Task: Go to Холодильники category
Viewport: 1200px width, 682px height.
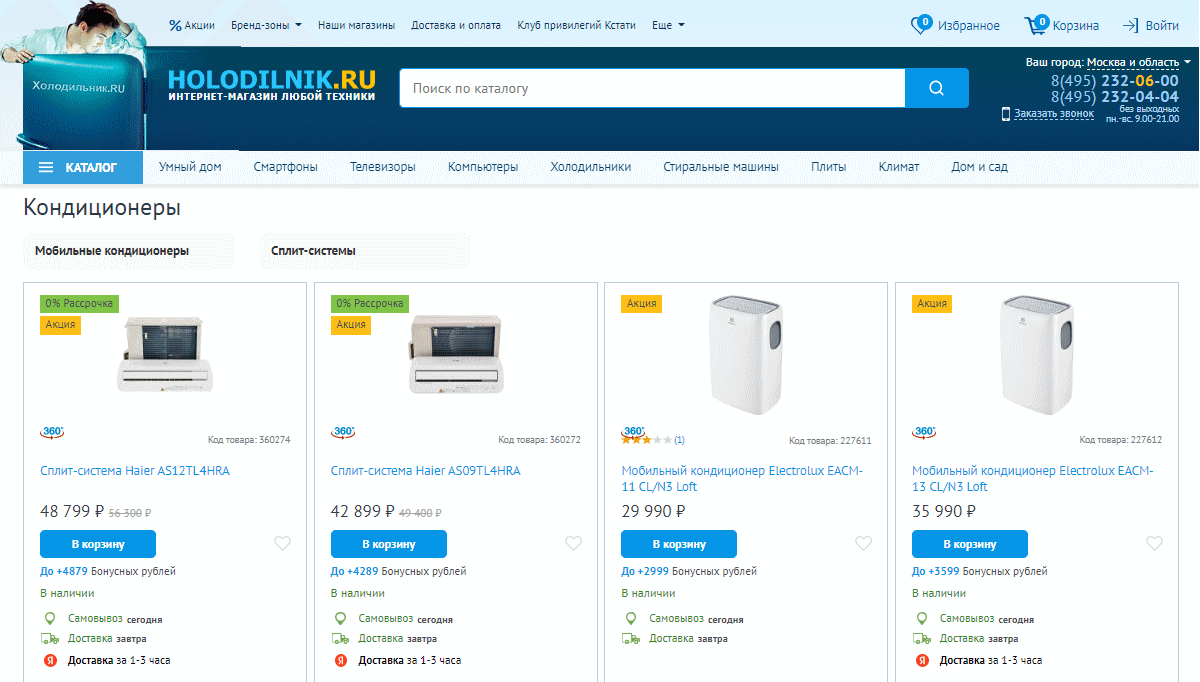Action: (591, 167)
